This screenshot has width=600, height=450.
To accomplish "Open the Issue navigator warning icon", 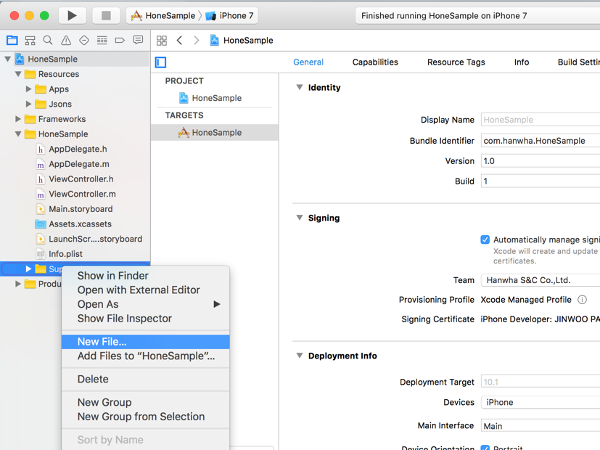I will [66, 40].
